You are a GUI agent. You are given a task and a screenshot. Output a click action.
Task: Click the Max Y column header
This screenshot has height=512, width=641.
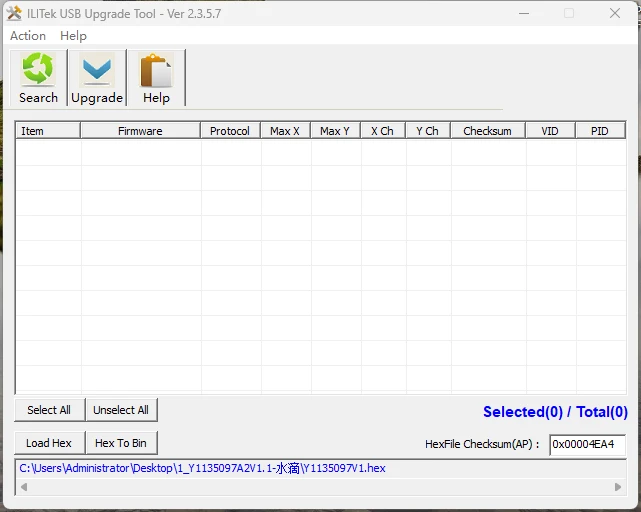tap(335, 131)
